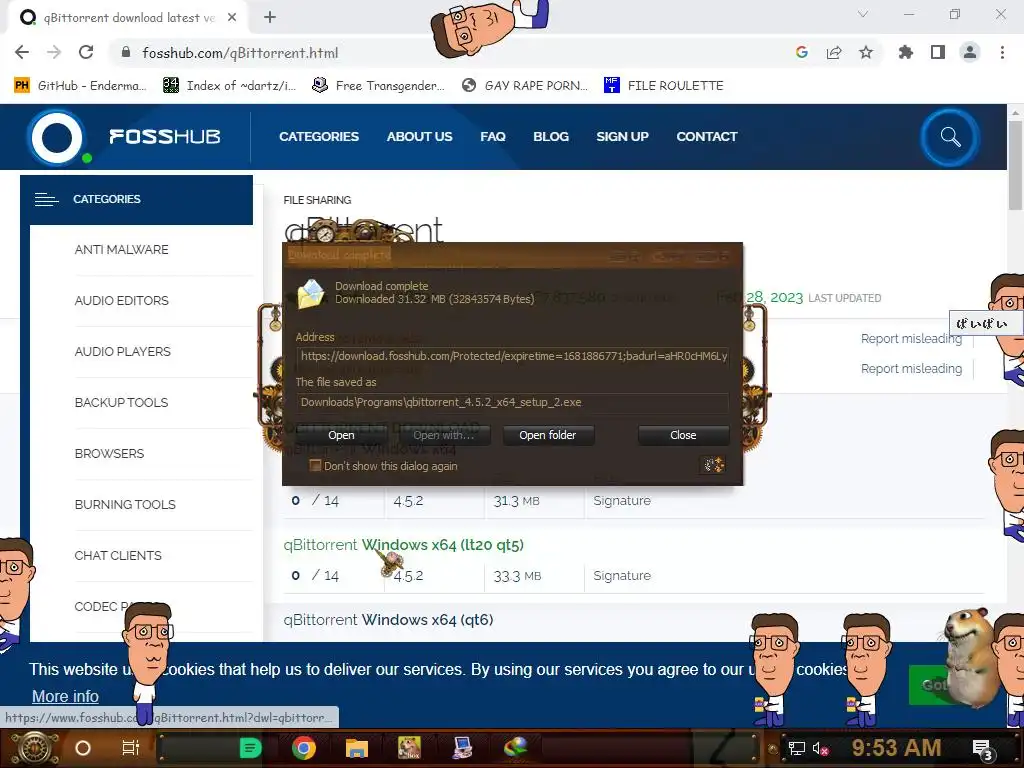Select BURNING TOOLS category

[125, 504]
